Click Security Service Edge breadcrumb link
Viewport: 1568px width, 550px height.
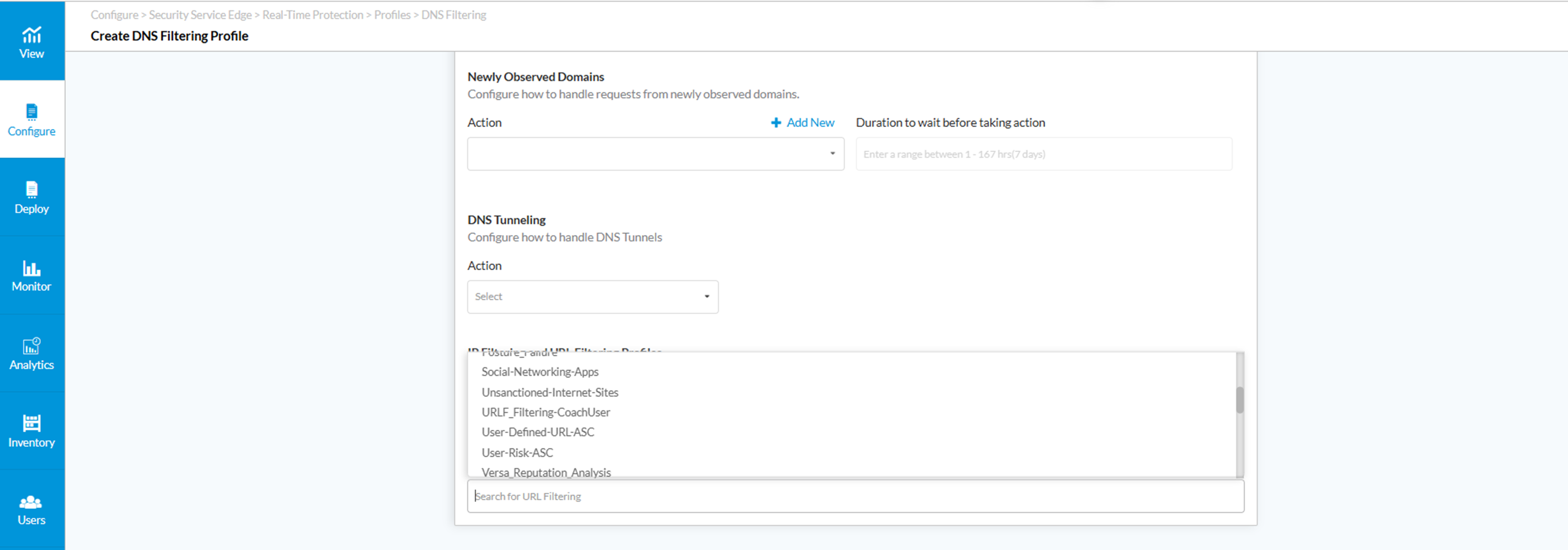200,14
